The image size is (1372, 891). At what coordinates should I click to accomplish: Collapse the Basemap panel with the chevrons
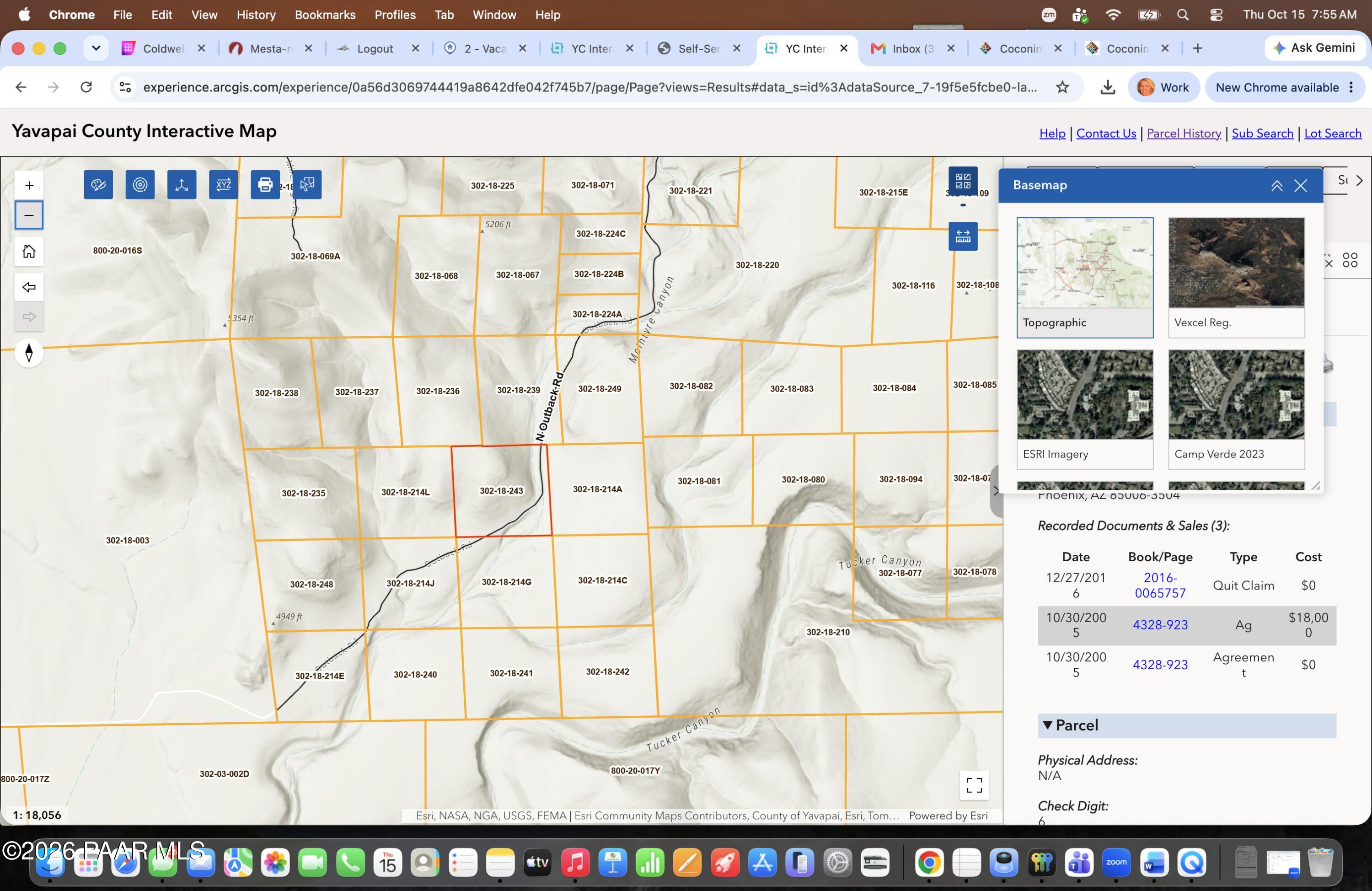[1277, 186]
